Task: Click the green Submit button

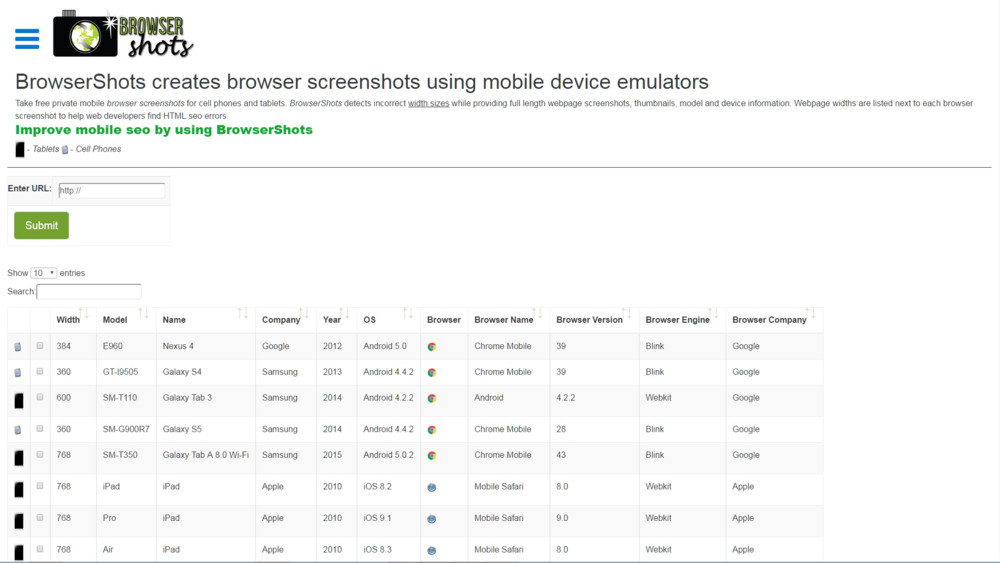Action: pyautogui.click(x=41, y=226)
